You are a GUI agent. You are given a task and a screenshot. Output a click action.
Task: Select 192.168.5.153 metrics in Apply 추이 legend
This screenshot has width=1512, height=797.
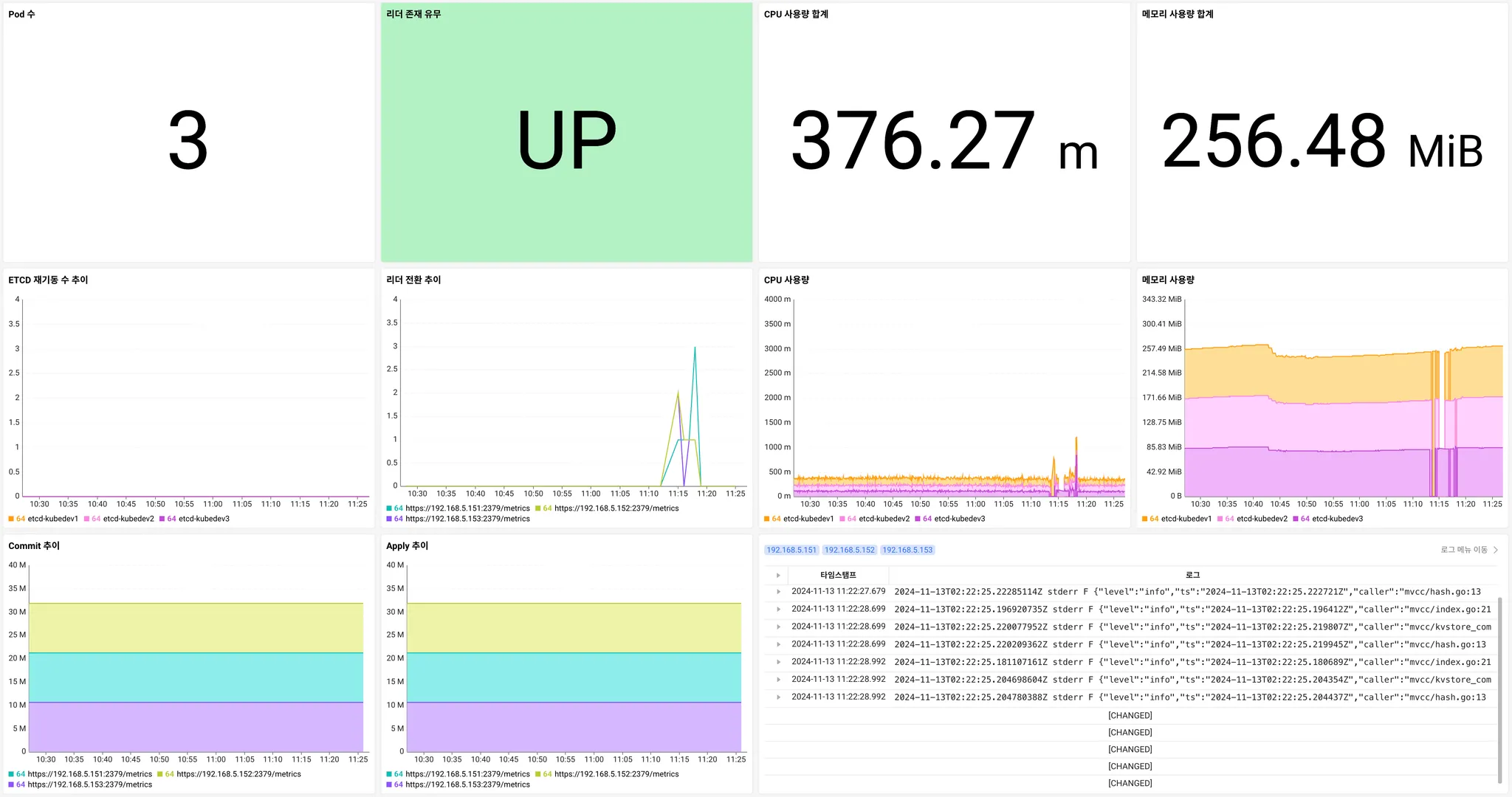tap(458, 784)
